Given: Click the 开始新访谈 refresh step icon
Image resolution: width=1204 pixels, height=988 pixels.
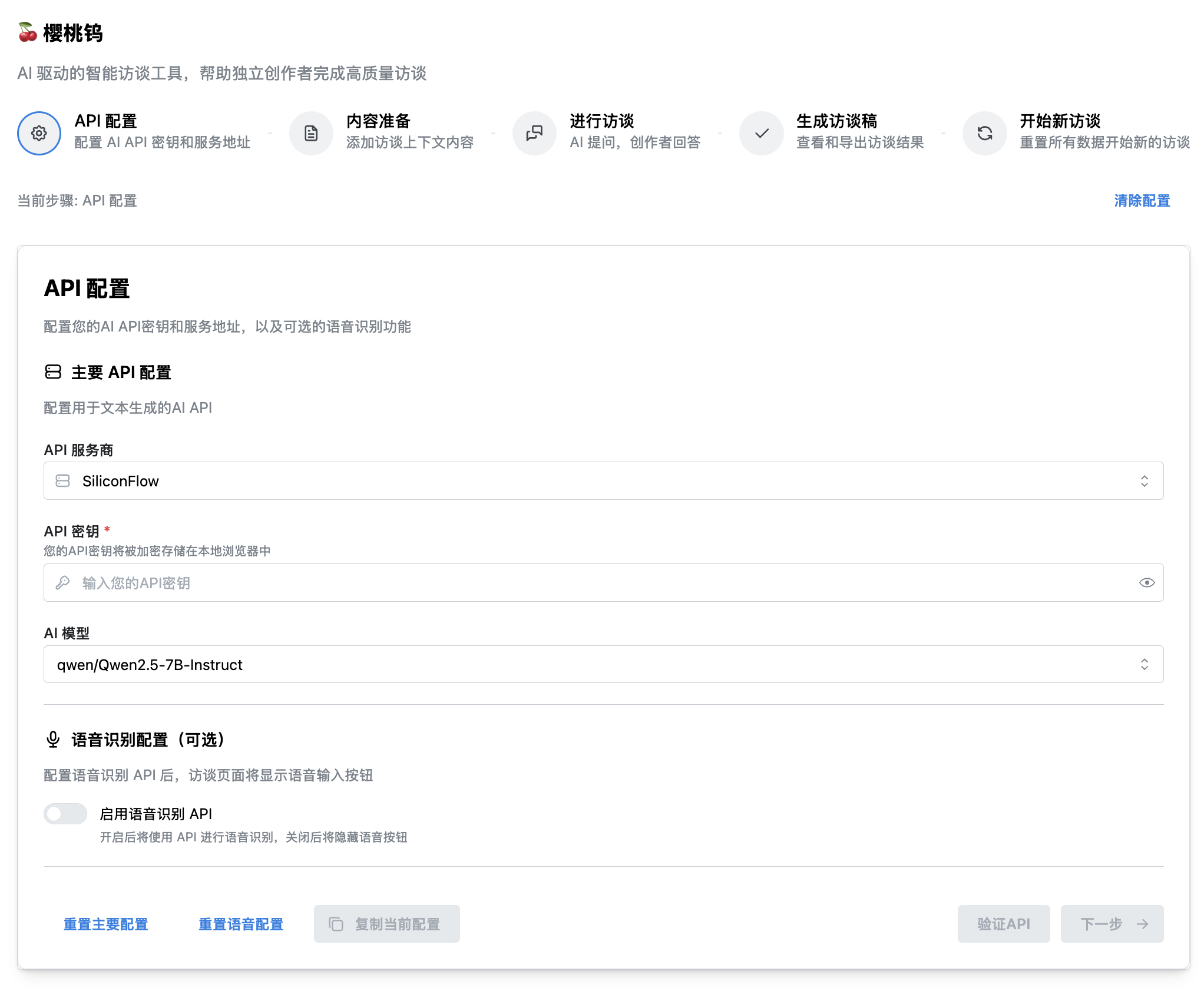Looking at the screenshot, I should coord(984,133).
